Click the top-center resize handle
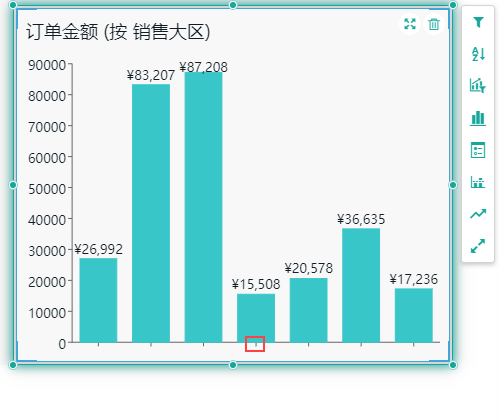Image resolution: width=499 pixels, height=420 pixels. point(233,5)
